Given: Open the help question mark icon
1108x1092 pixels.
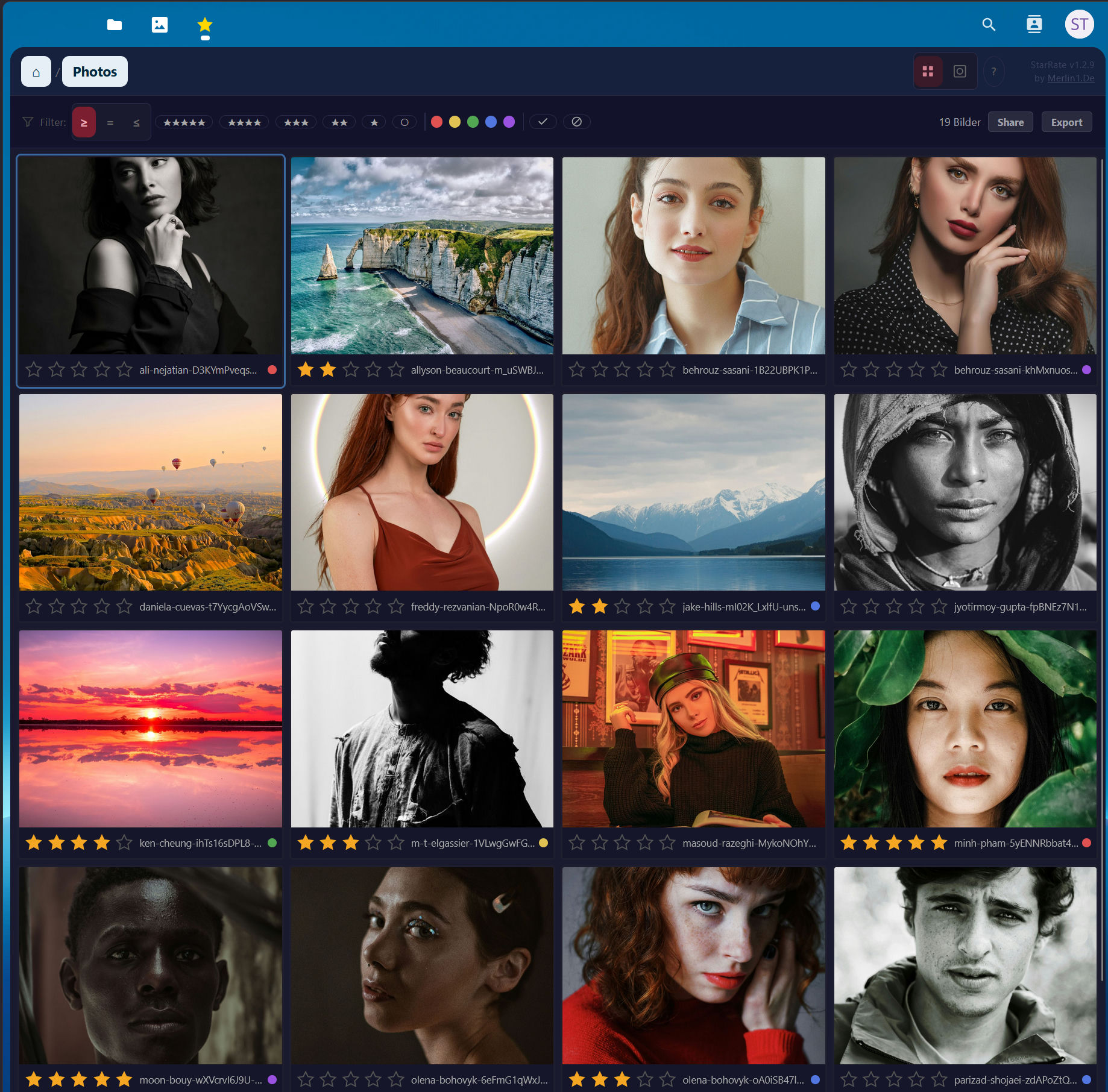Looking at the screenshot, I should 994,71.
